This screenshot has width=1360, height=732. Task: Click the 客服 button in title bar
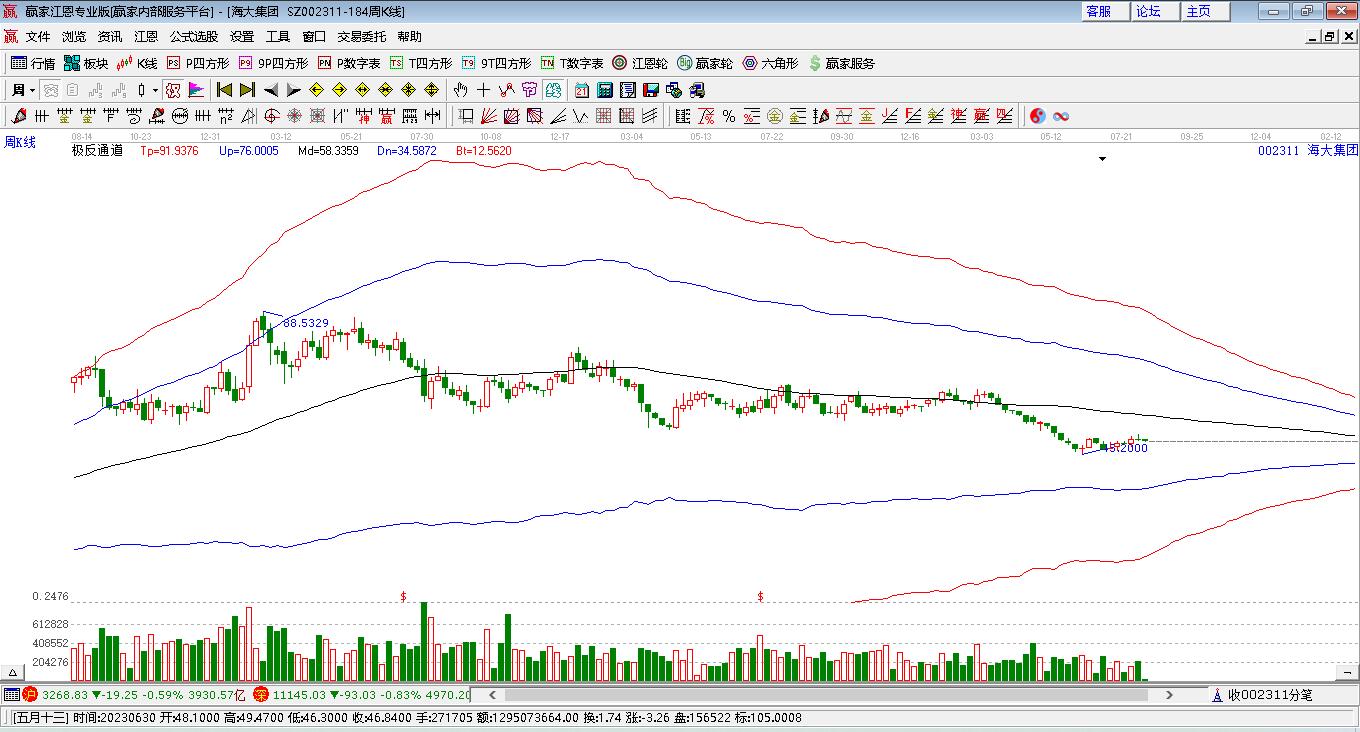pyautogui.click(x=1098, y=11)
